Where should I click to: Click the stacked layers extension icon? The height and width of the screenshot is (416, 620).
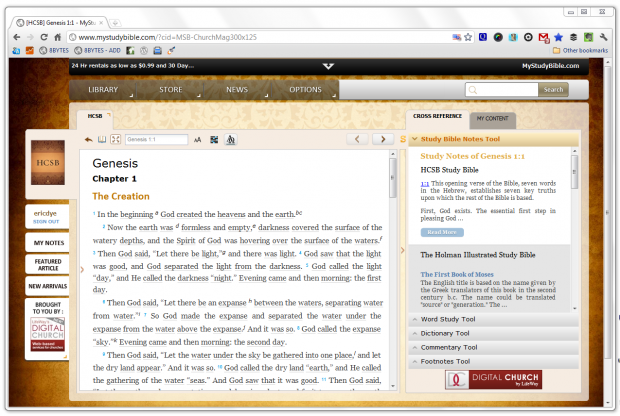pyautogui.click(x=573, y=37)
